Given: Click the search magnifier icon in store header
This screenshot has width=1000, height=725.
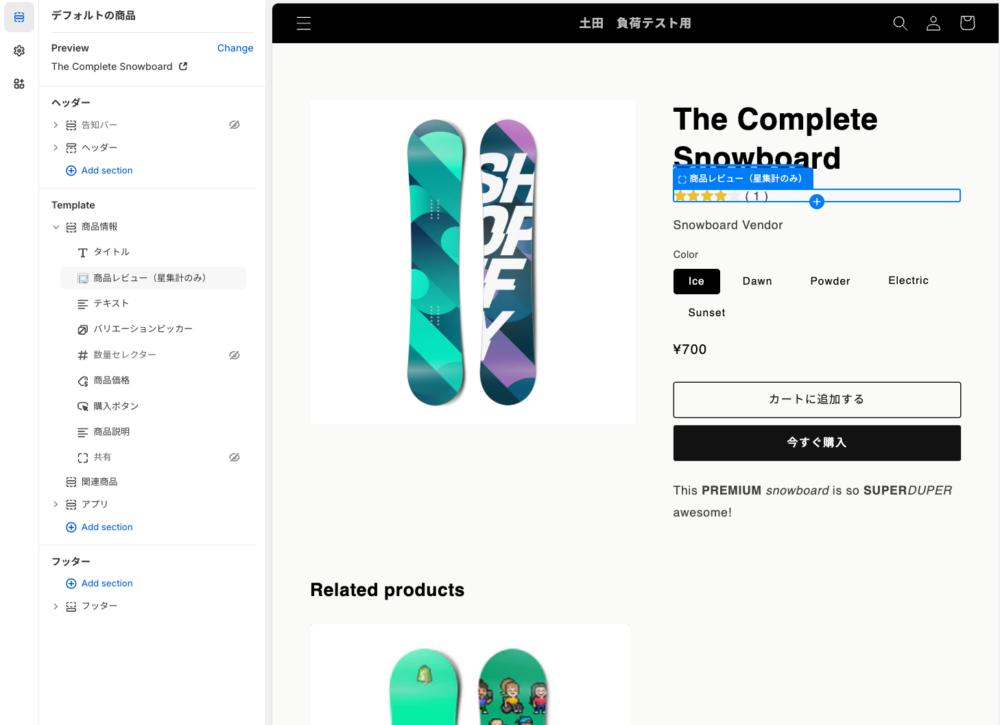Looking at the screenshot, I should coord(900,23).
